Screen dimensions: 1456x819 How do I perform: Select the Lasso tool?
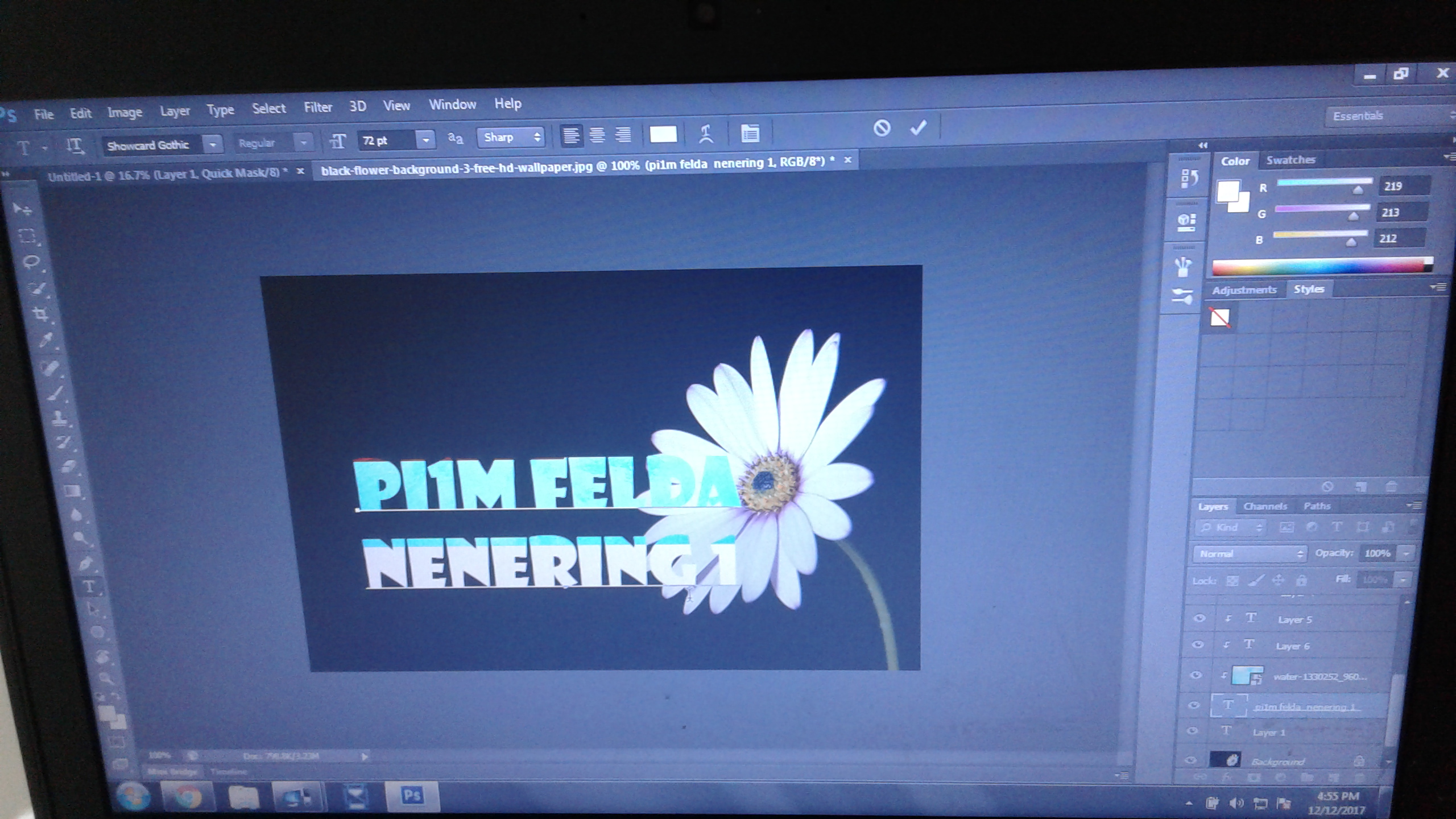pyautogui.click(x=32, y=262)
